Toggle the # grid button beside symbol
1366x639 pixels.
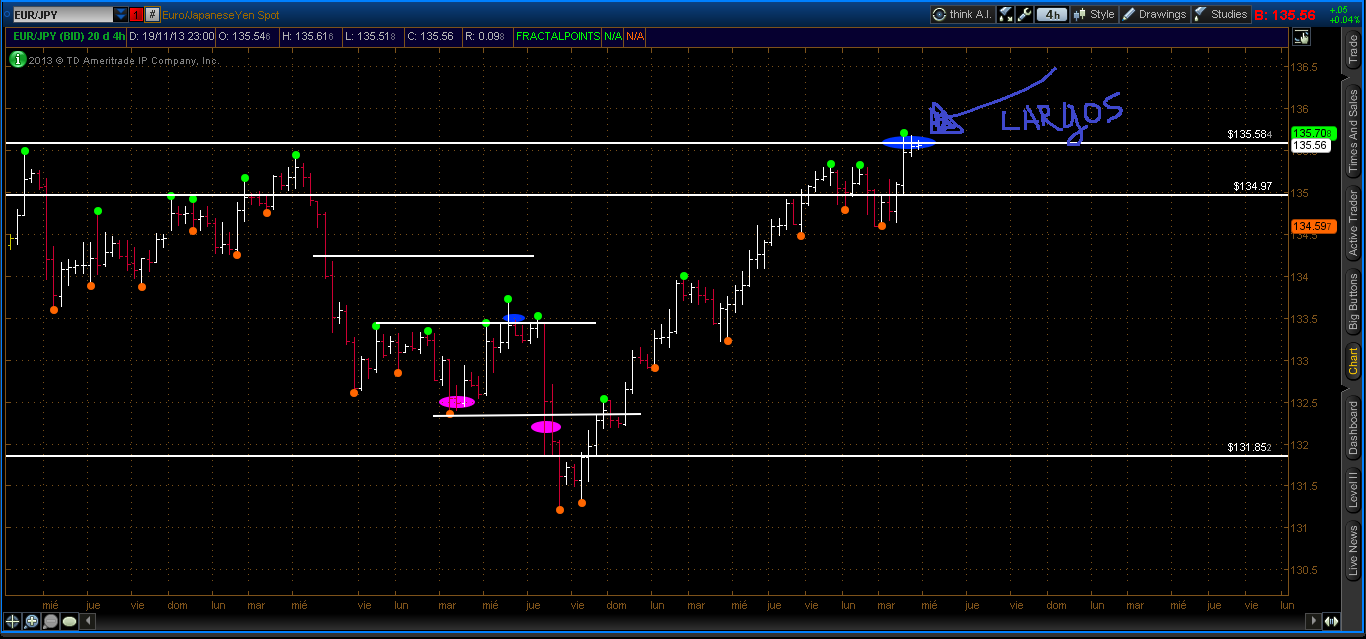click(x=152, y=15)
